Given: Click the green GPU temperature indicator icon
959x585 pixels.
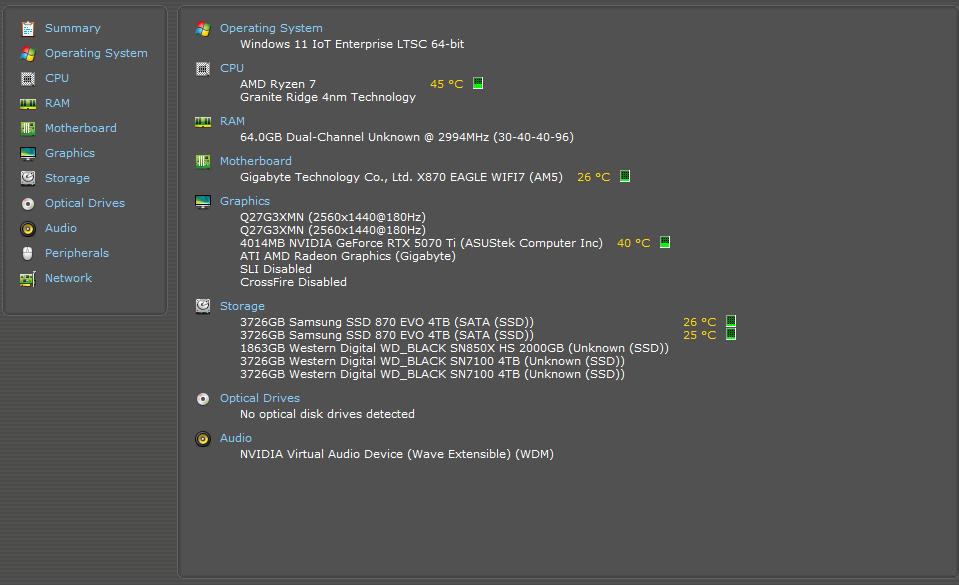Looking at the screenshot, I should pos(665,242).
